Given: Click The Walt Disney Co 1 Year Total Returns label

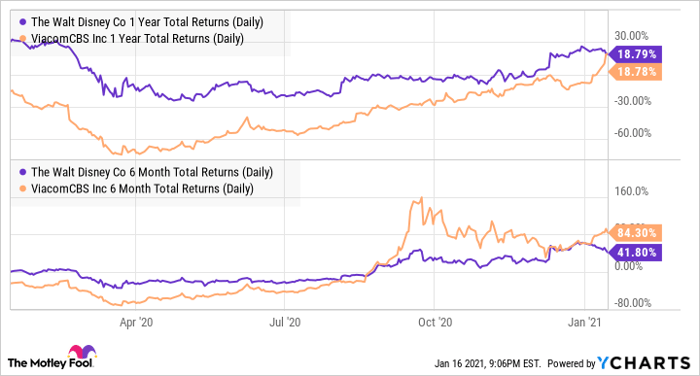Looking at the screenshot, I should point(147,22).
